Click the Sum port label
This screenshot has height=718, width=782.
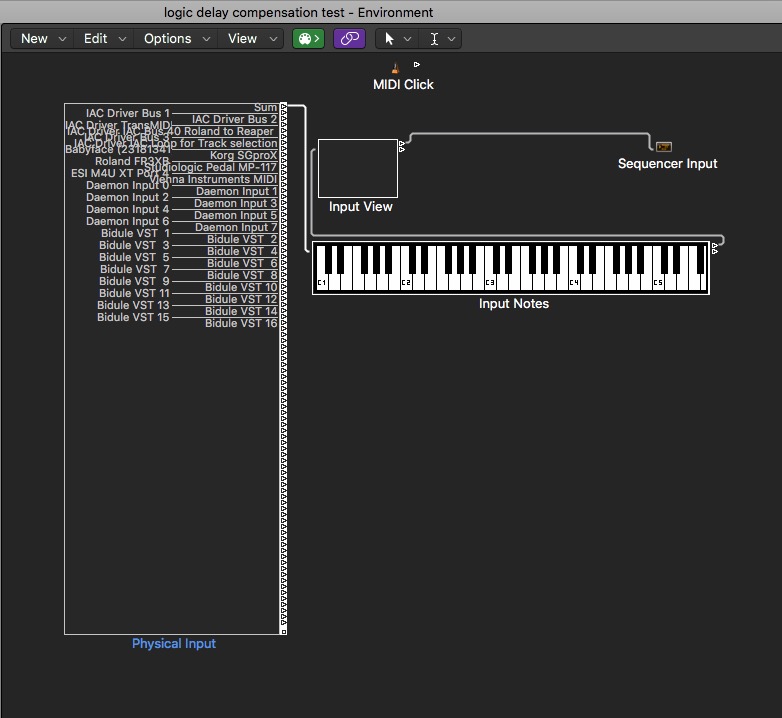click(265, 107)
